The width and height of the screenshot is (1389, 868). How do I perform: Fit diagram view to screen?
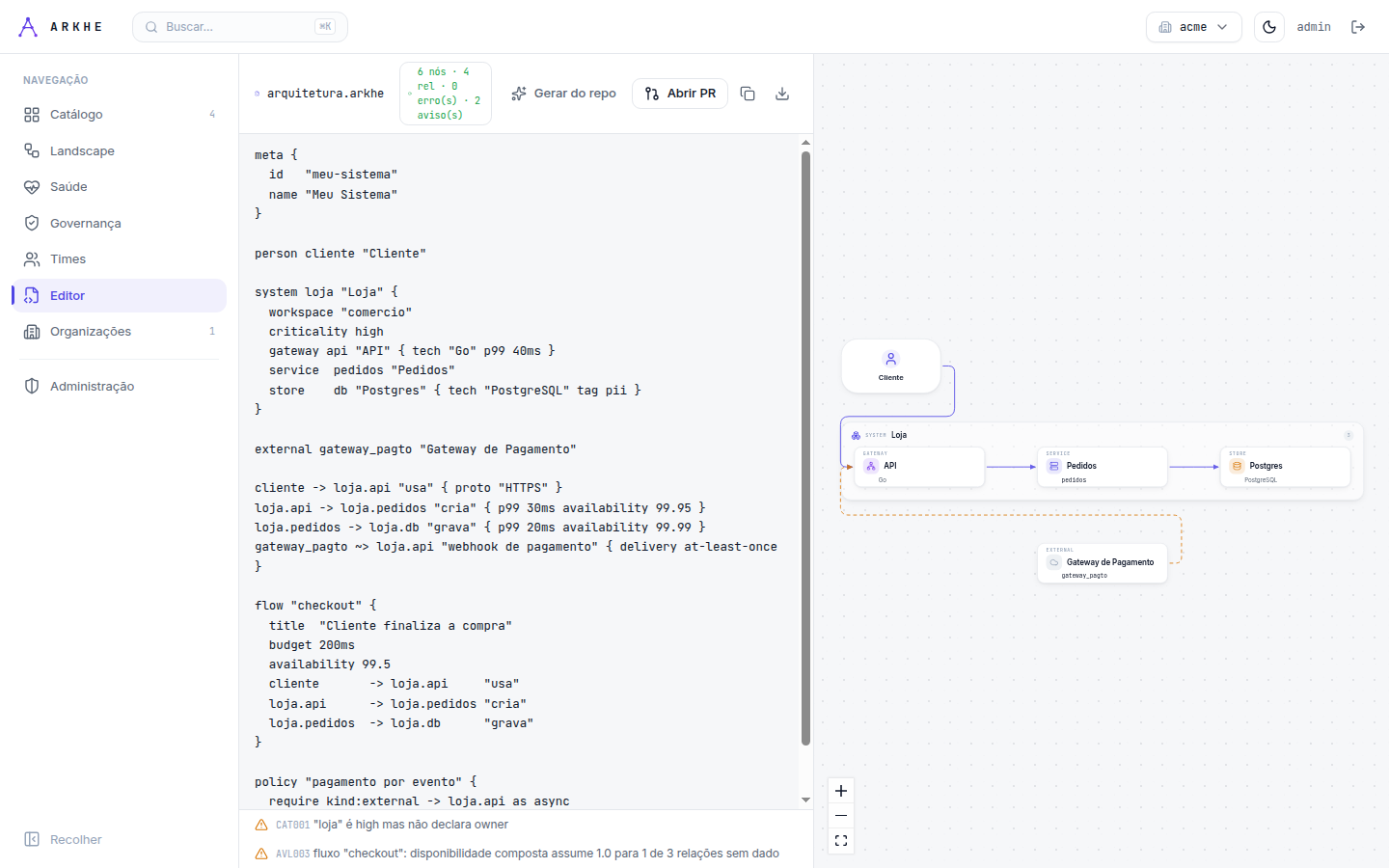(841, 841)
